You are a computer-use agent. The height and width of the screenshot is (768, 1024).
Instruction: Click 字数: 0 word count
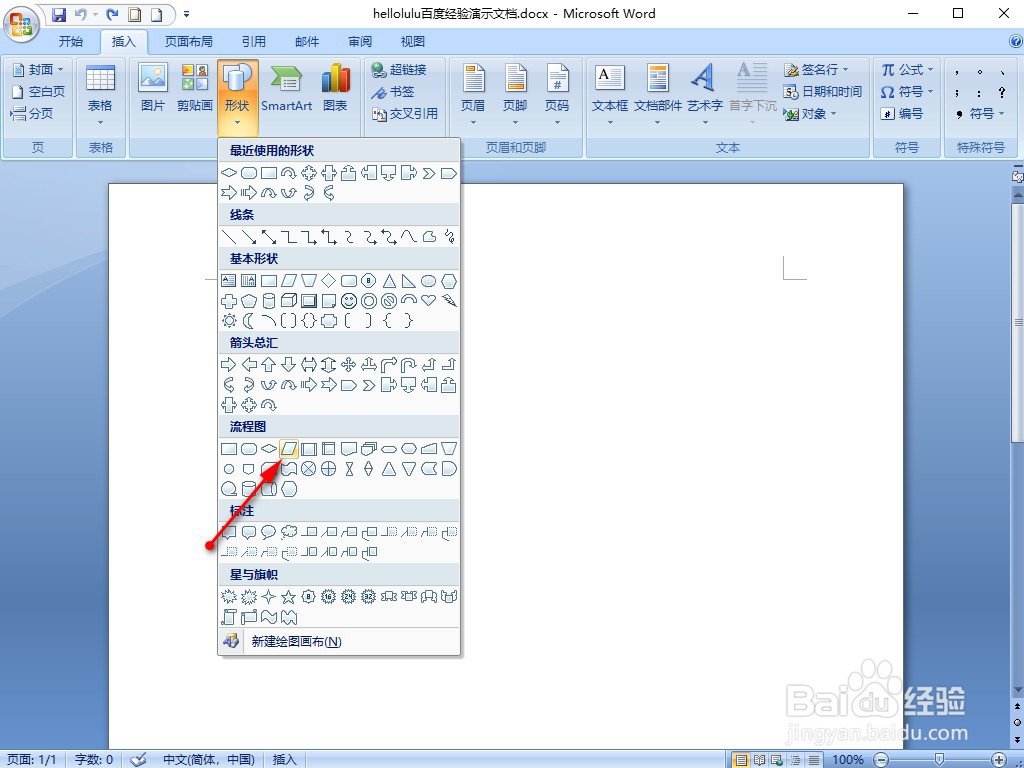pos(94,760)
